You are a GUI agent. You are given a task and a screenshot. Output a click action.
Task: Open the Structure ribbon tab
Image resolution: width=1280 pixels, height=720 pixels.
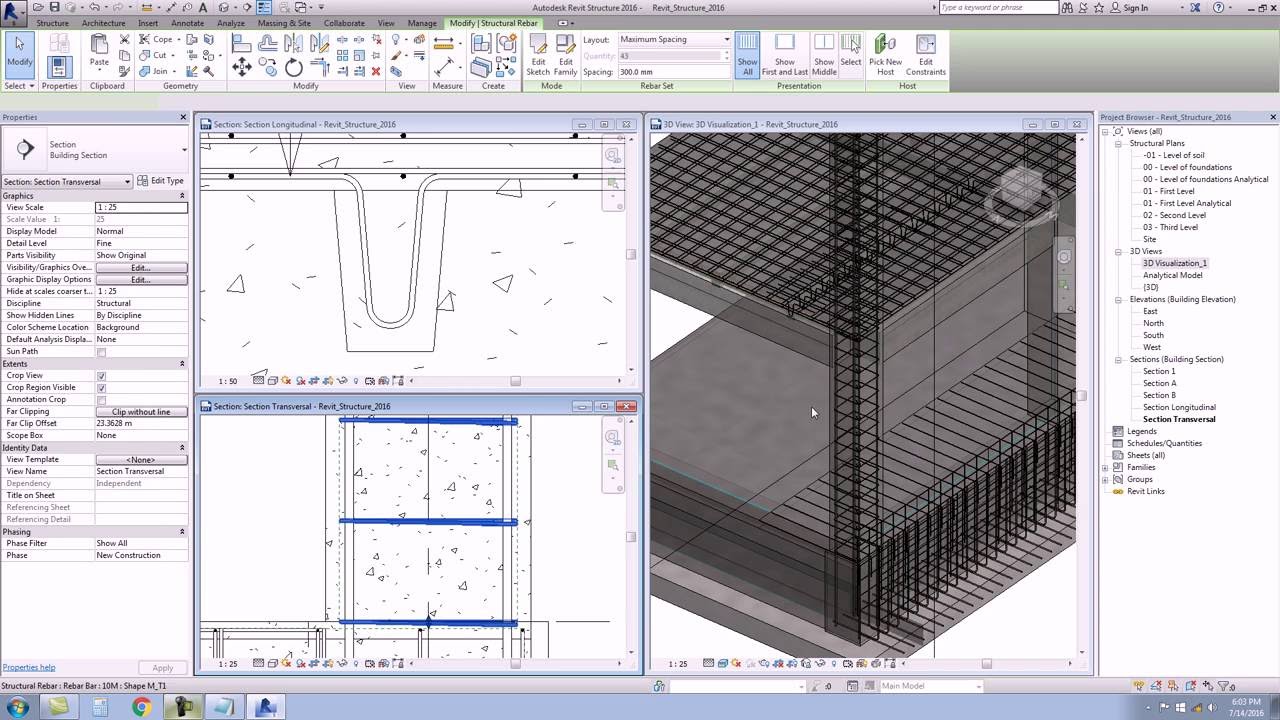coord(52,23)
